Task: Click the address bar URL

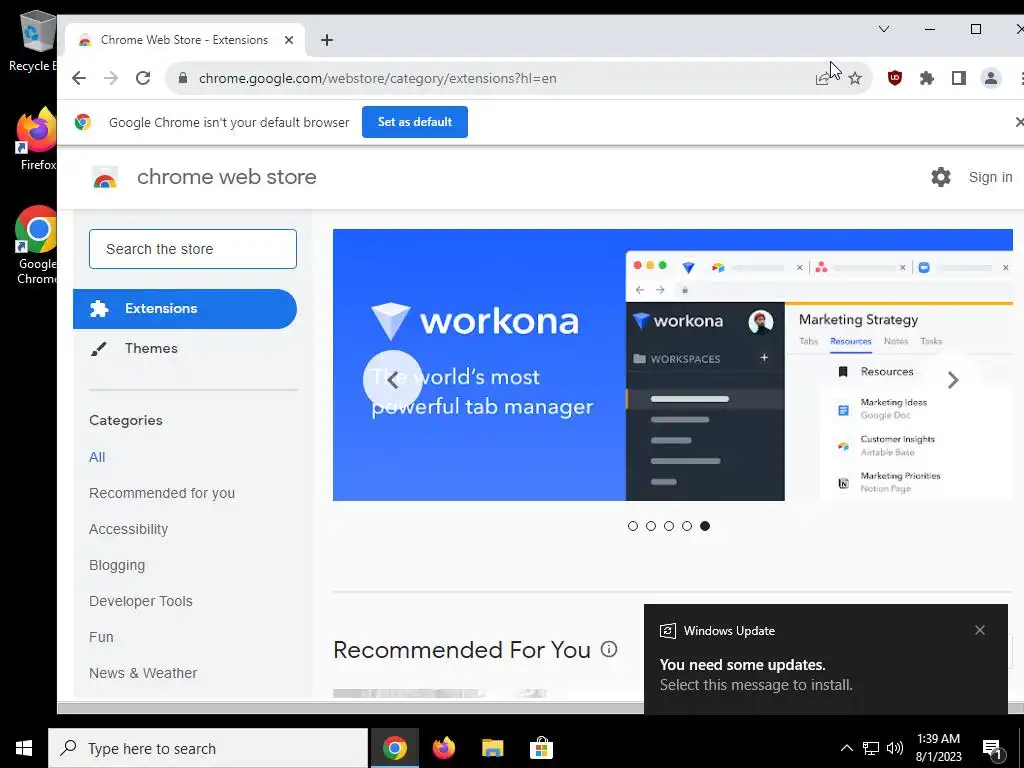Action: 377,78
